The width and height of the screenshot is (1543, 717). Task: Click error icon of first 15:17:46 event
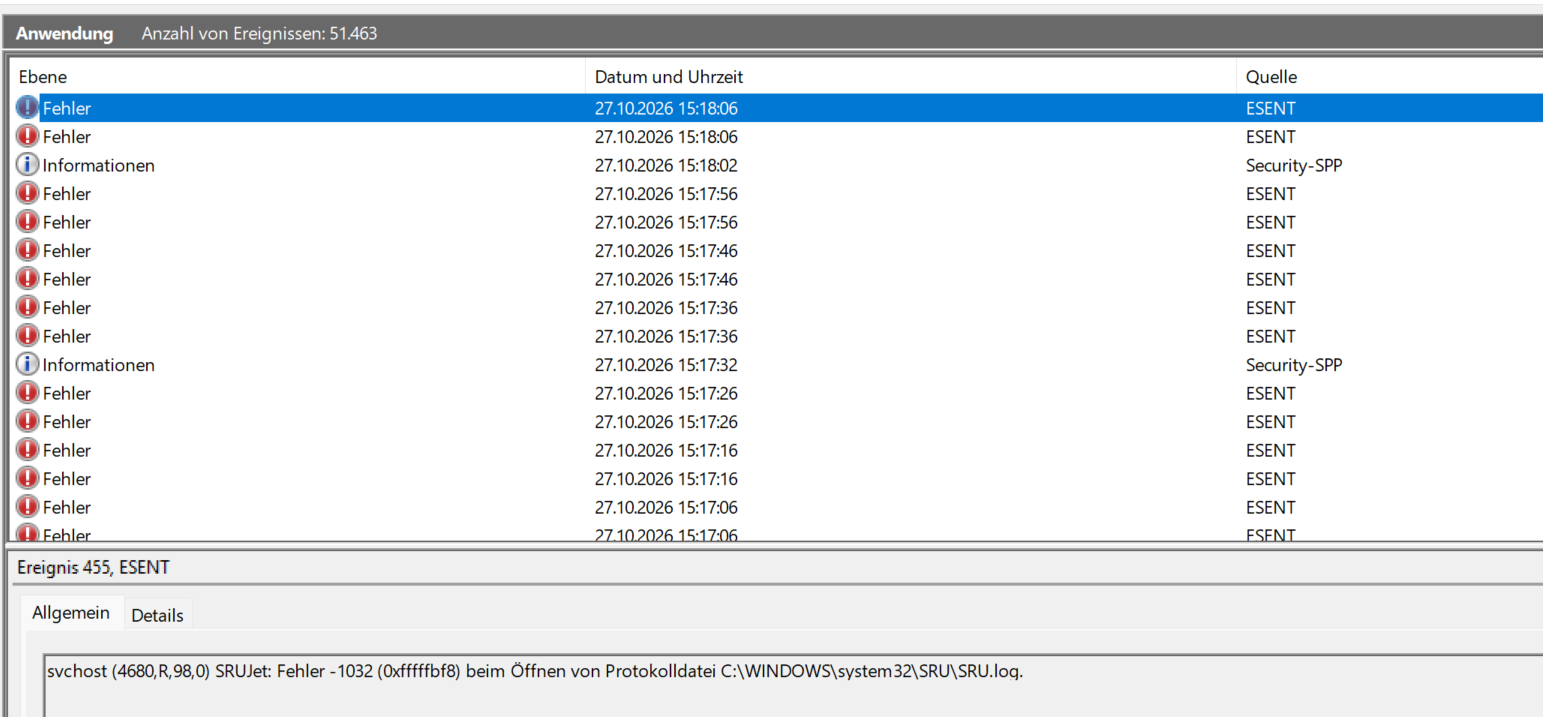(x=28, y=251)
